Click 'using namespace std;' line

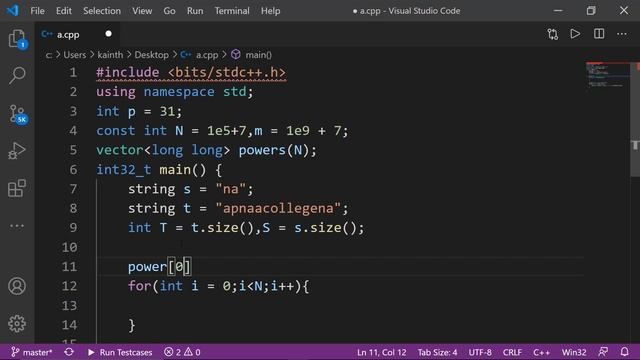(x=175, y=92)
